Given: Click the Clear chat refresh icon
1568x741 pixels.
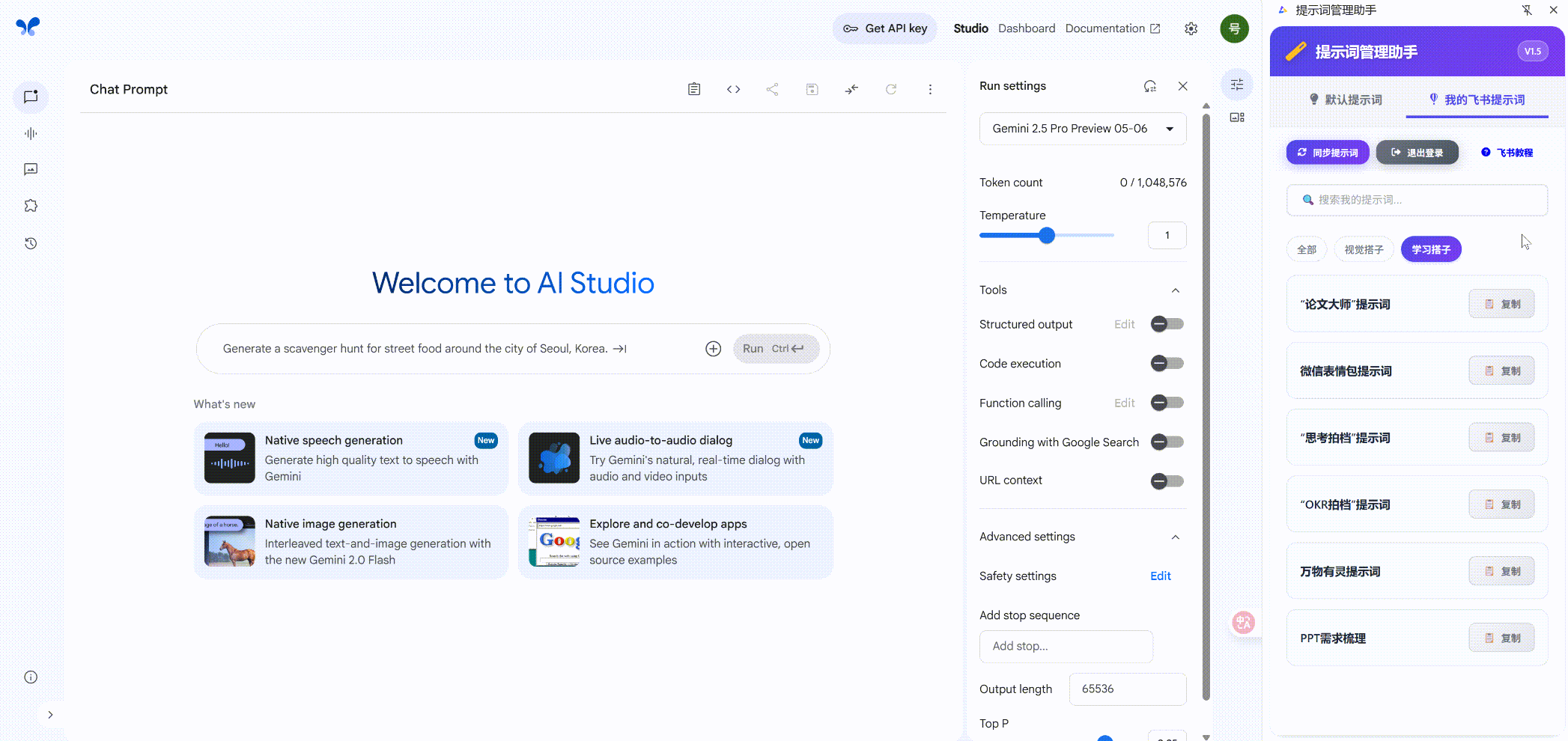Looking at the screenshot, I should click(x=891, y=89).
